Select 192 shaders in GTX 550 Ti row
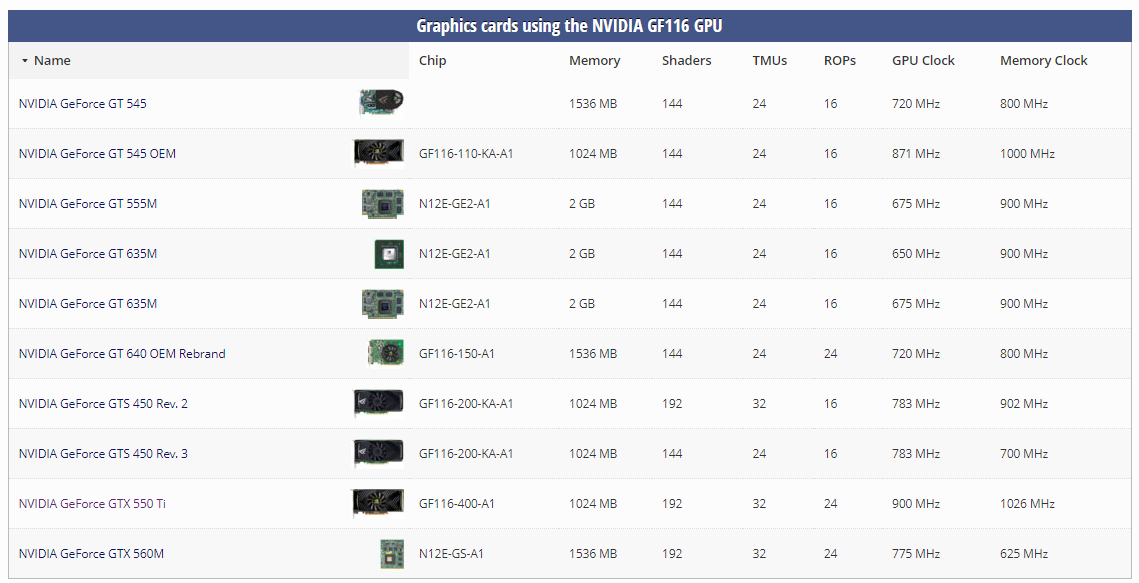 [672, 505]
